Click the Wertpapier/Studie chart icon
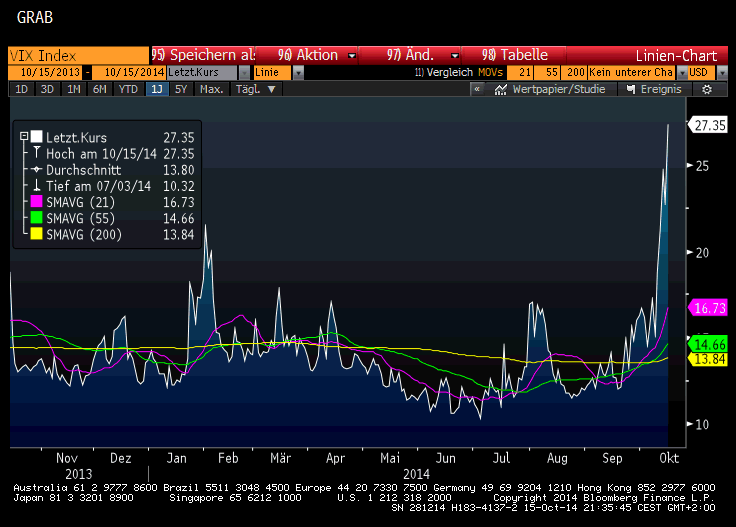This screenshot has width=736, height=527. pos(500,89)
